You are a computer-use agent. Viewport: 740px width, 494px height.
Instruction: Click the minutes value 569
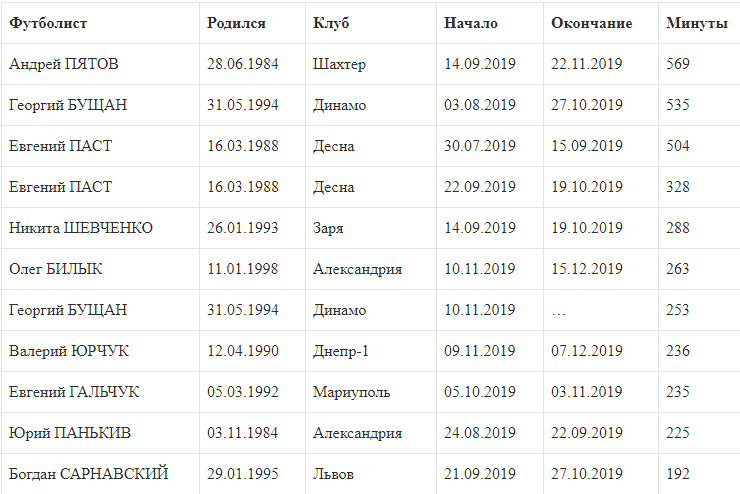pyautogui.click(x=678, y=64)
